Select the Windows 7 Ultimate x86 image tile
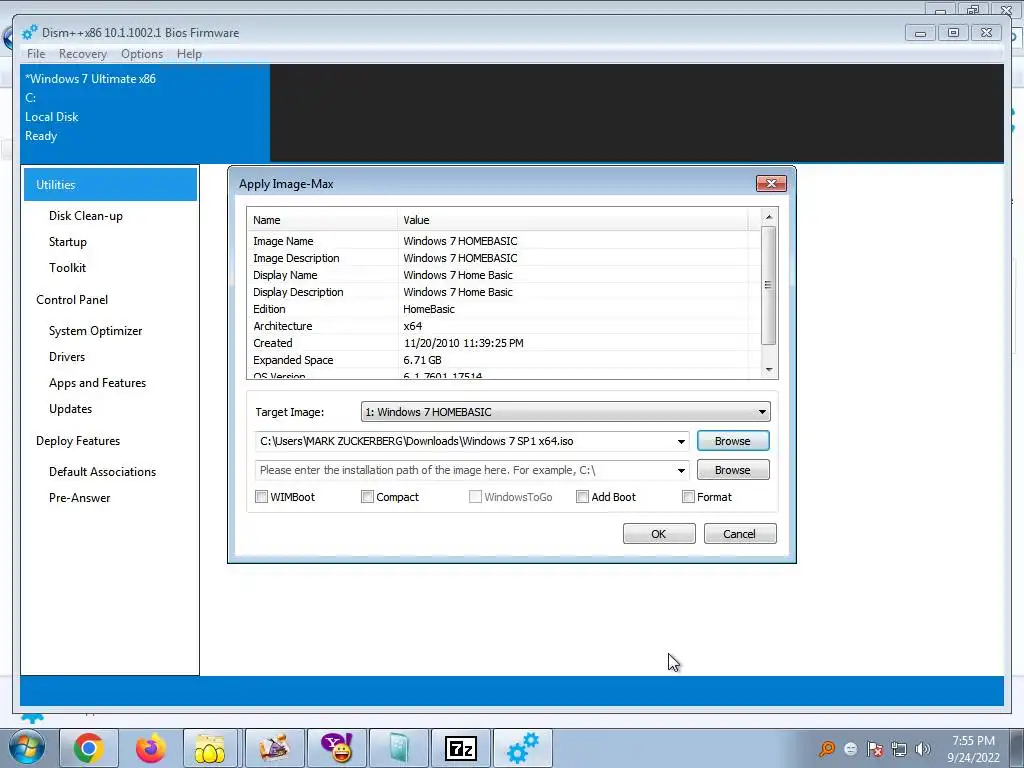1024x768 pixels. [145, 113]
